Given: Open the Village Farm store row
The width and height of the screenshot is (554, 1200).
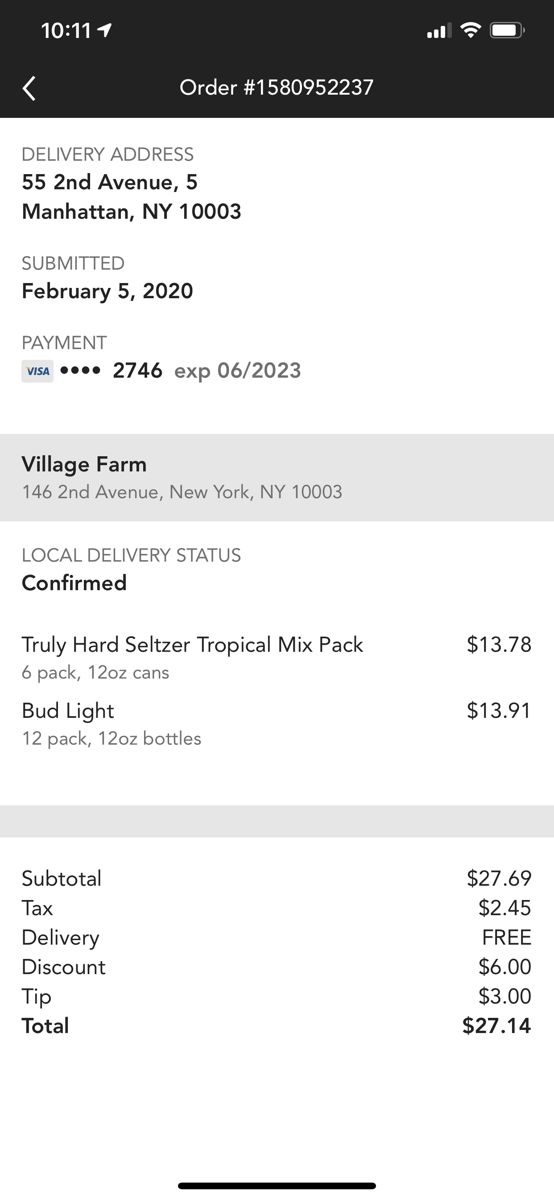Looking at the screenshot, I should point(277,477).
